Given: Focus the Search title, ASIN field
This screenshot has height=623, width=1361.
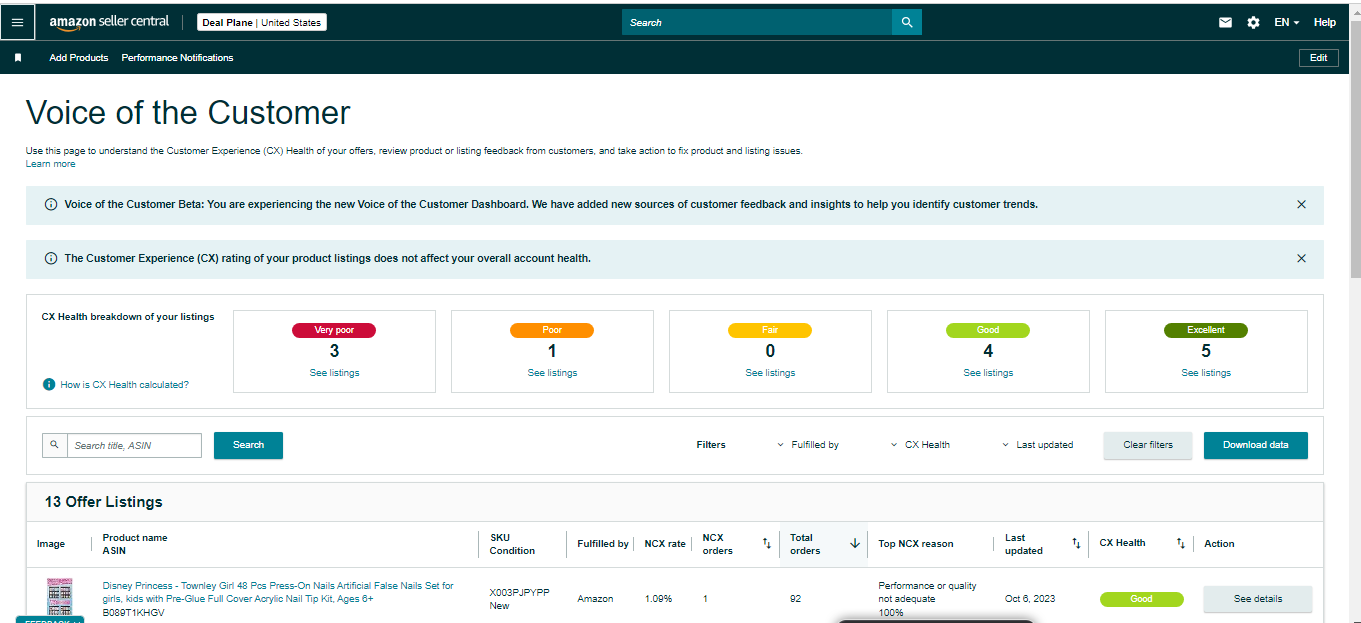Looking at the screenshot, I should (134, 445).
